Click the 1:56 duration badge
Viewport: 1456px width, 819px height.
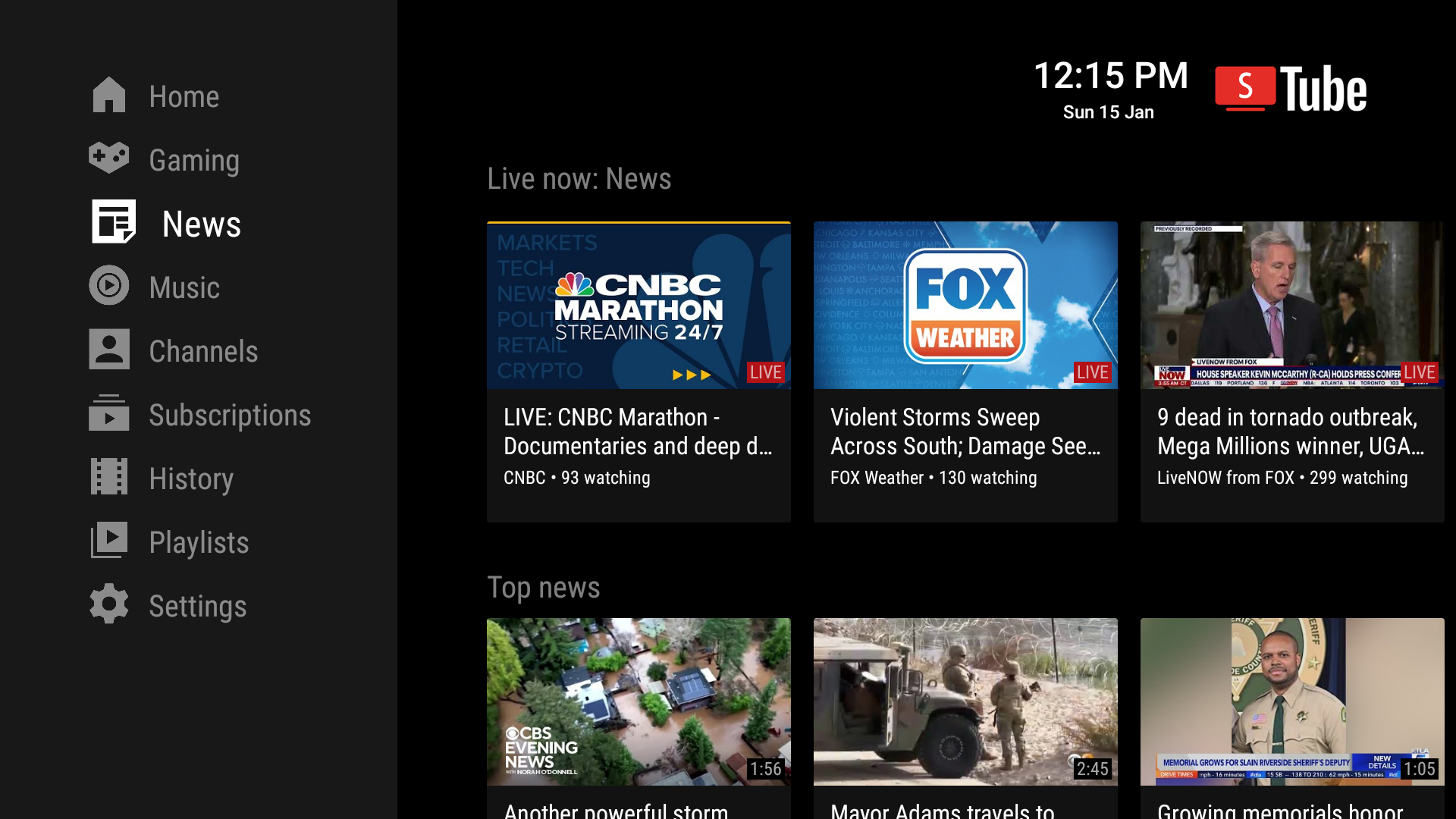pyautogui.click(x=766, y=769)
